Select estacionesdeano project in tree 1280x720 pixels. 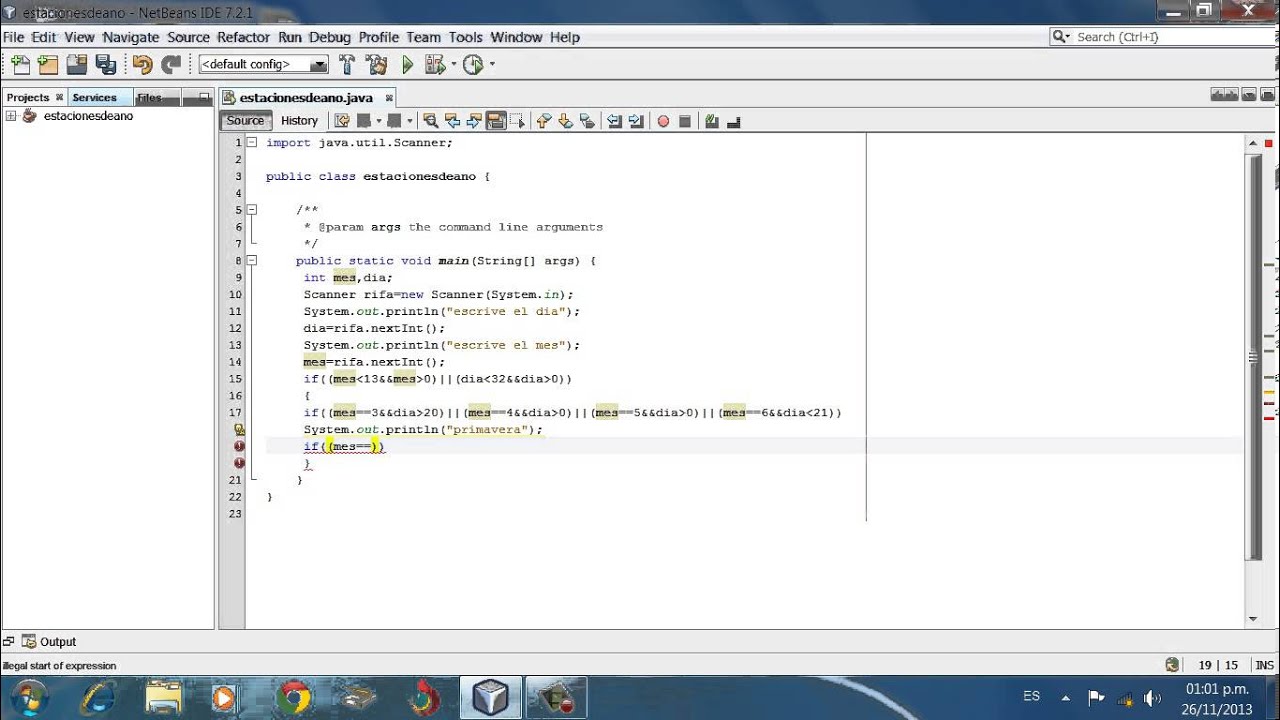click(88, 116)
